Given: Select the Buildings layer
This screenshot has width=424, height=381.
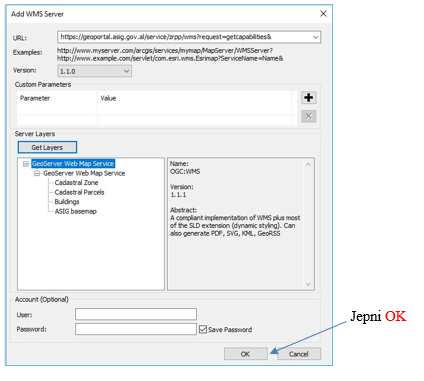Looking at the screenshot, I should pyautogui.click(x=67, y=202).
